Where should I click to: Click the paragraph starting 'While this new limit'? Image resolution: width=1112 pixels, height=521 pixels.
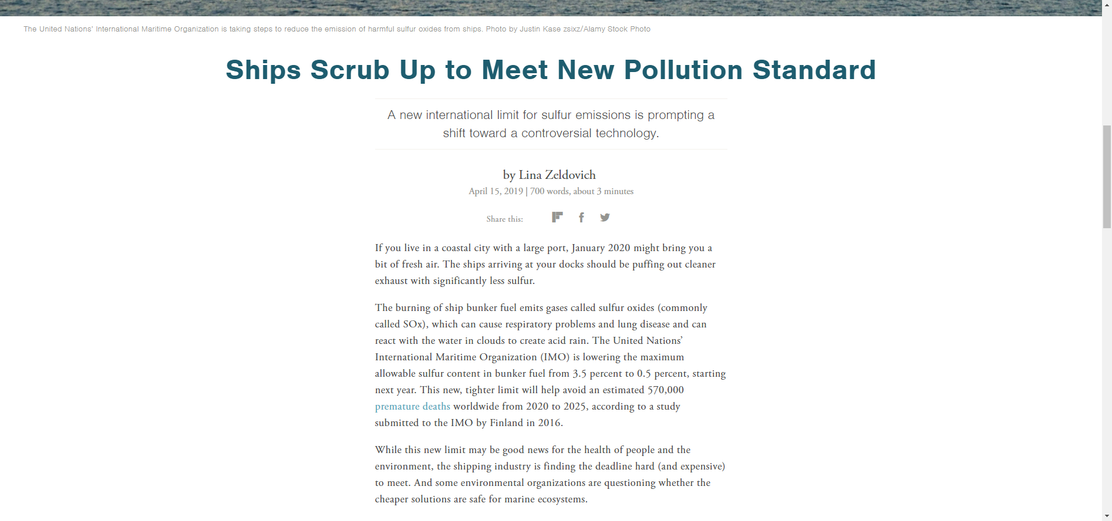tap(550, 474)
